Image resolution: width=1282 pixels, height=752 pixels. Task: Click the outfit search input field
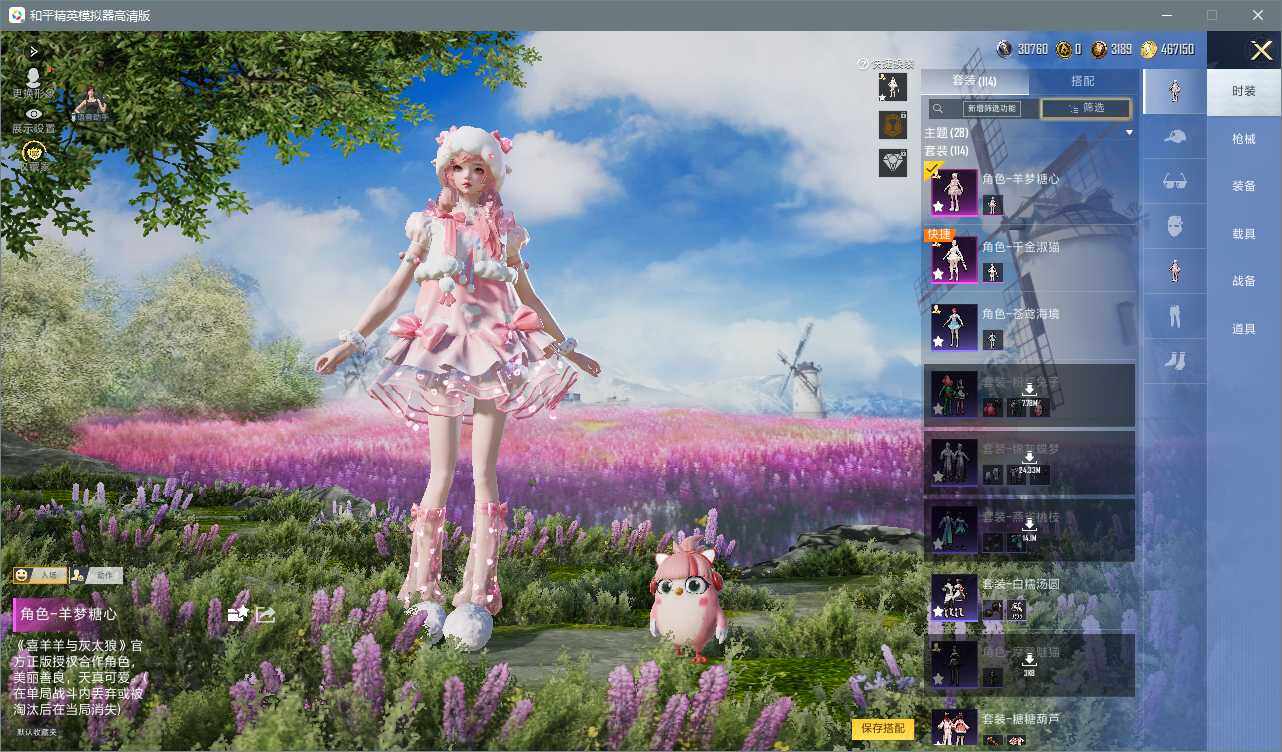tap(983, 108)
